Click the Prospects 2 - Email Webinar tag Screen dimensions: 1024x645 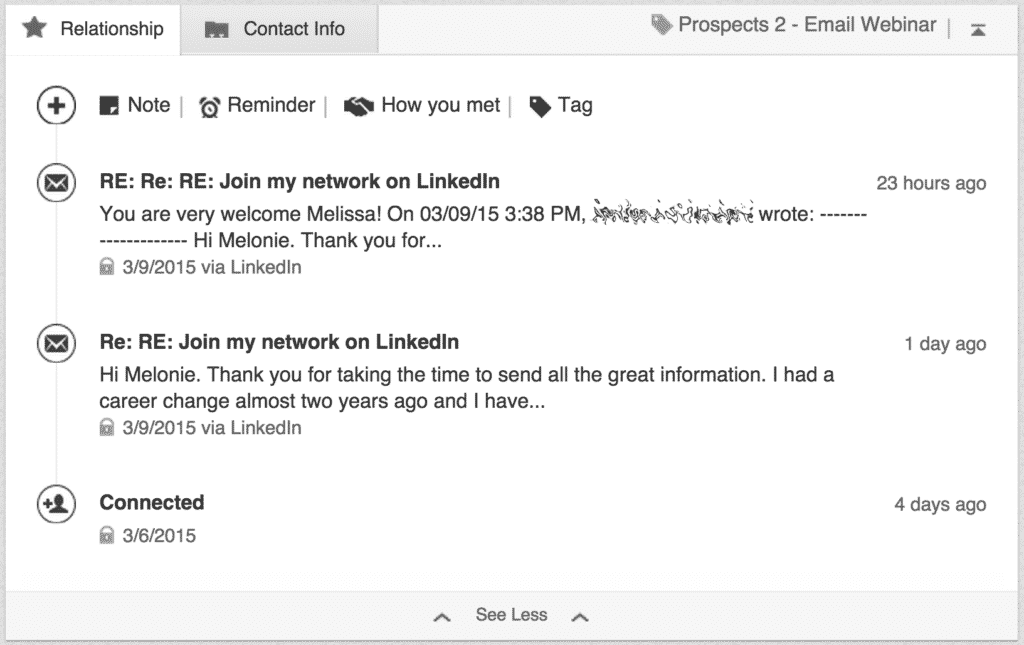point(807,25)
